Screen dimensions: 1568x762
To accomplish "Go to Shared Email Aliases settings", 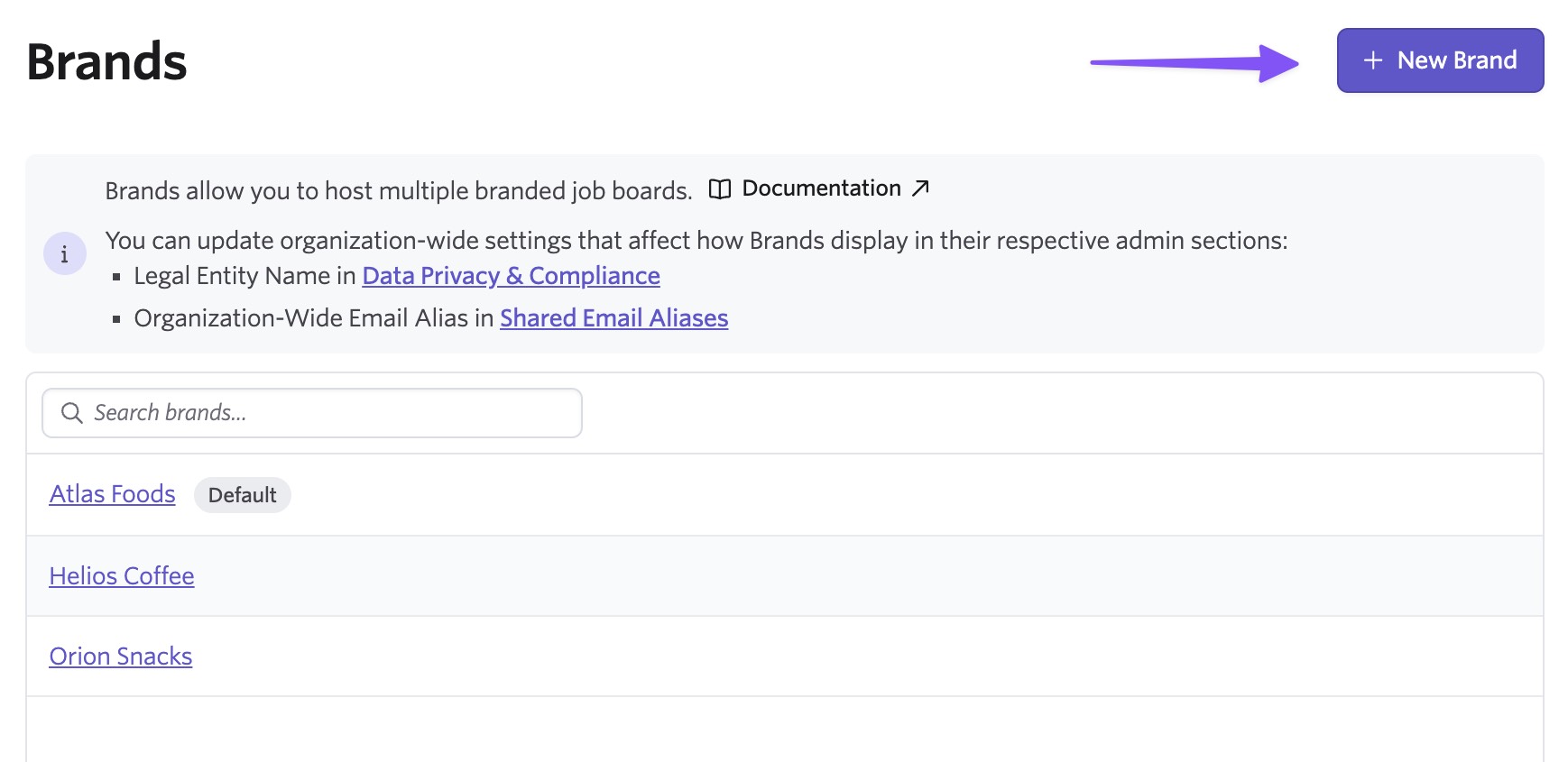I will [x=613, y=318].
